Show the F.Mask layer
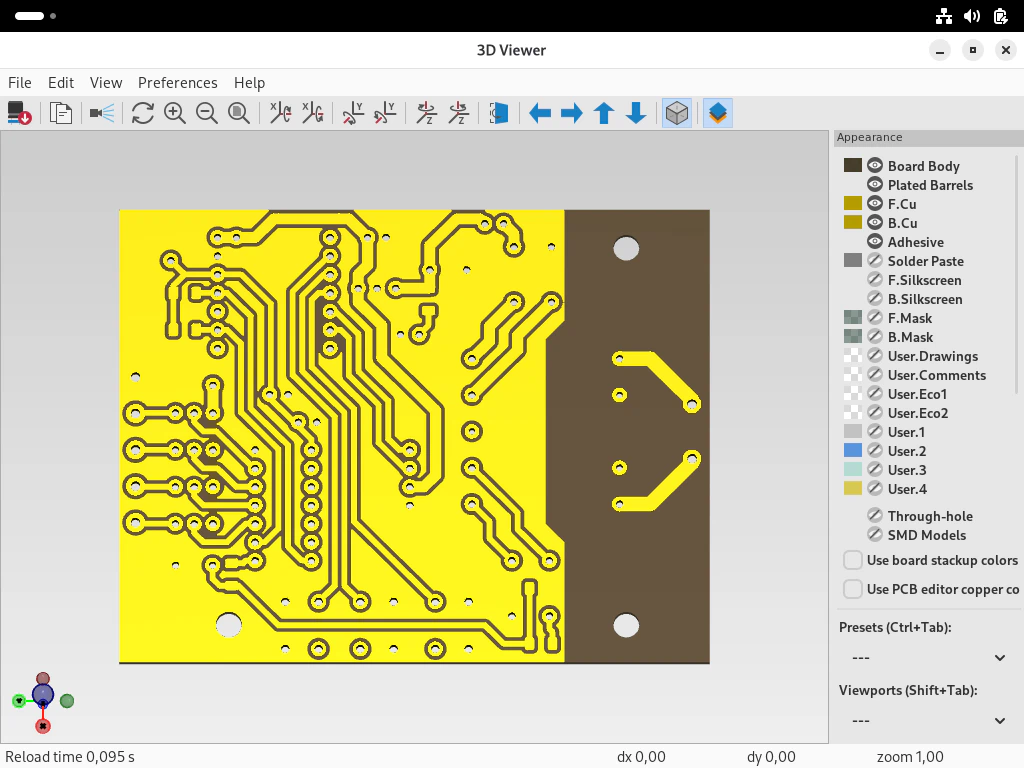 coord(874,317)
